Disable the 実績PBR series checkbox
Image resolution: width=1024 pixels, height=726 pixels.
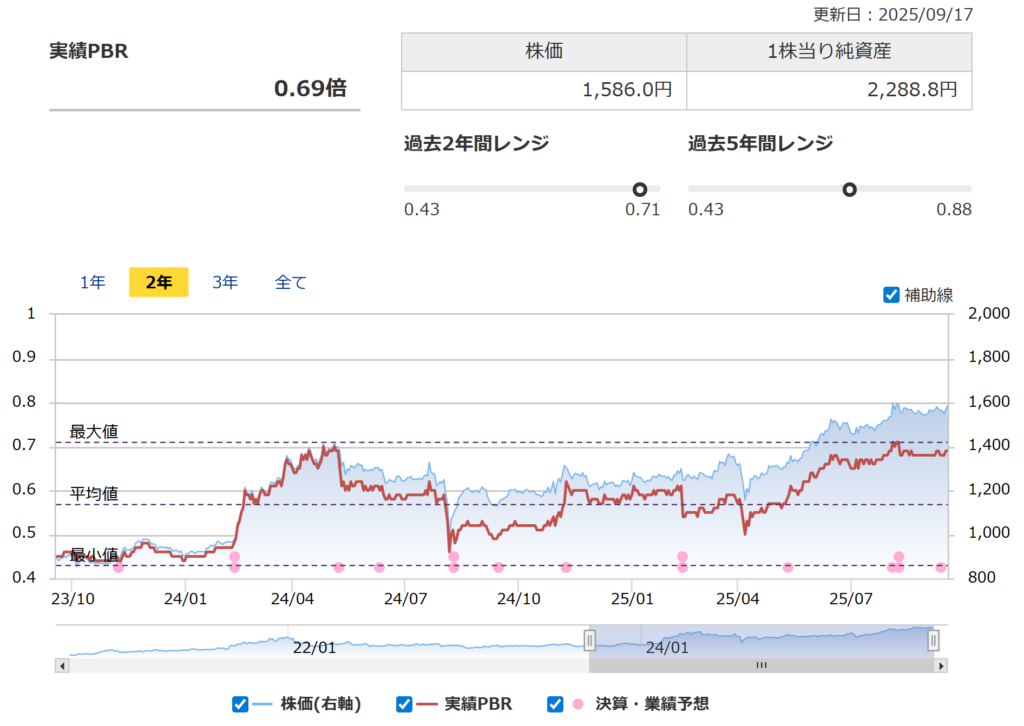click(404, 704)
